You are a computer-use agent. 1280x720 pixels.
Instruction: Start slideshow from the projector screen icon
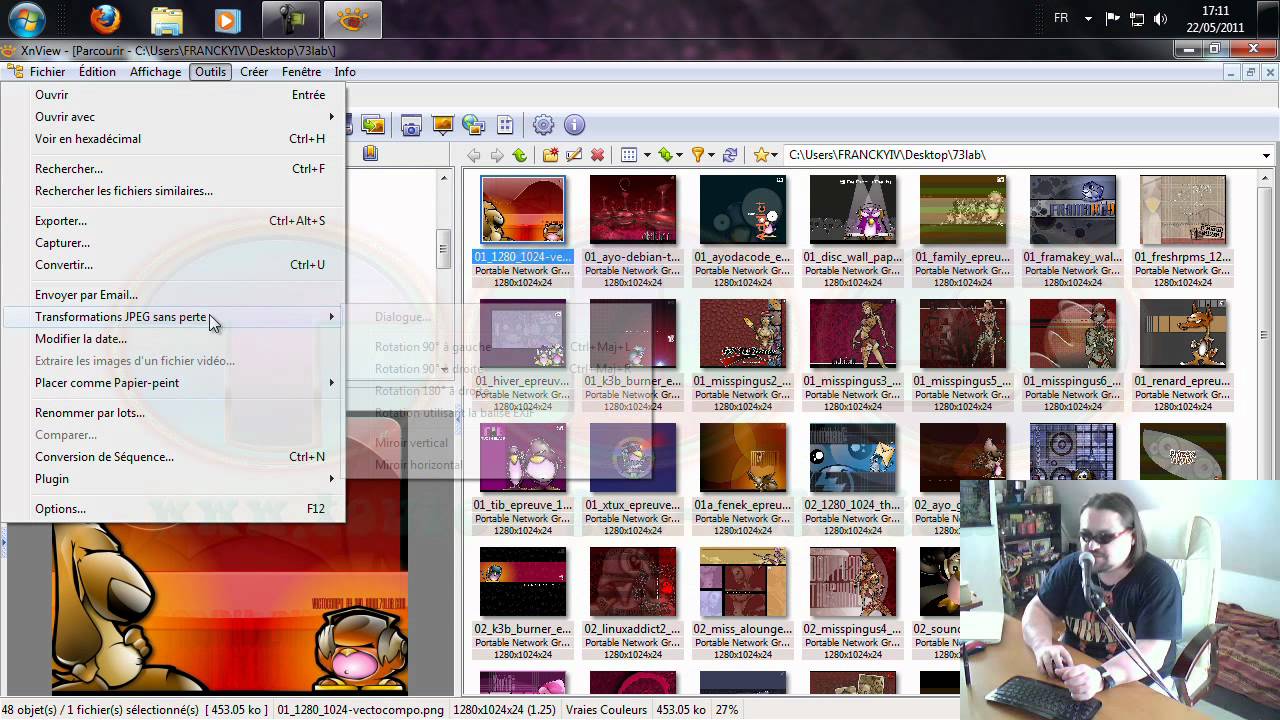442,125
